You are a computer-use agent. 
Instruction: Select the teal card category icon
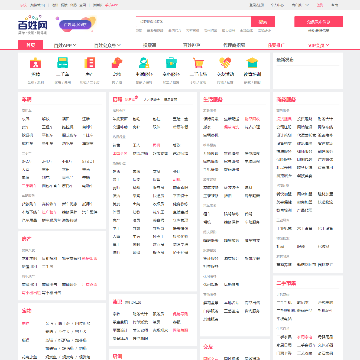pyautogui.click(x=63, y=63)
